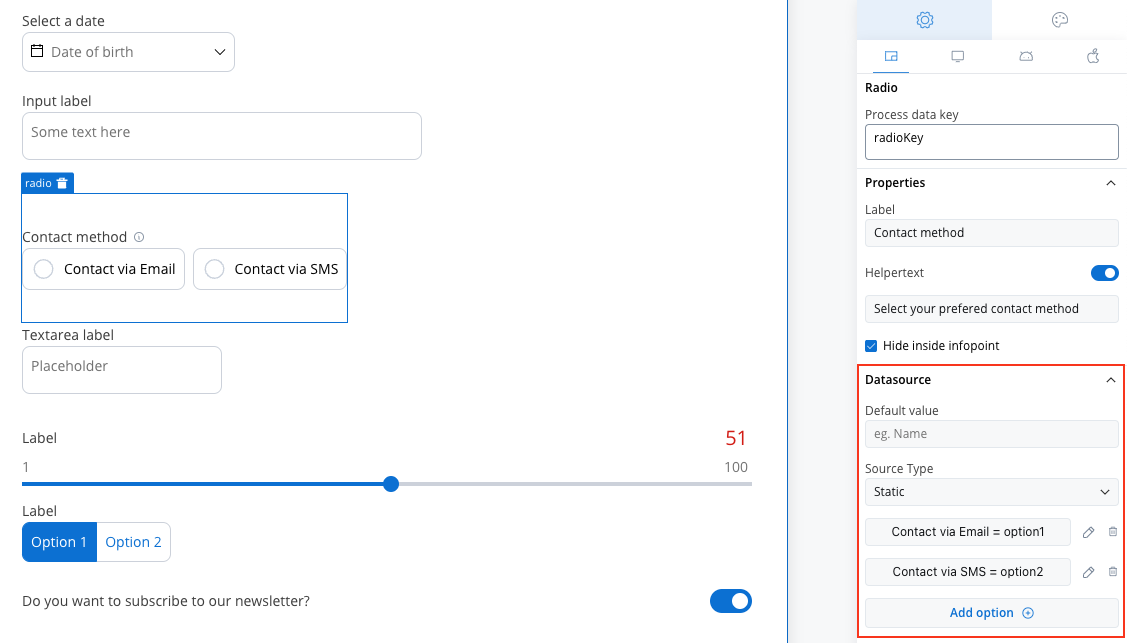Open the Source Type Static dropdown
The height and width of the screenshot is (643, 1127).
click(x=992, y=492)
